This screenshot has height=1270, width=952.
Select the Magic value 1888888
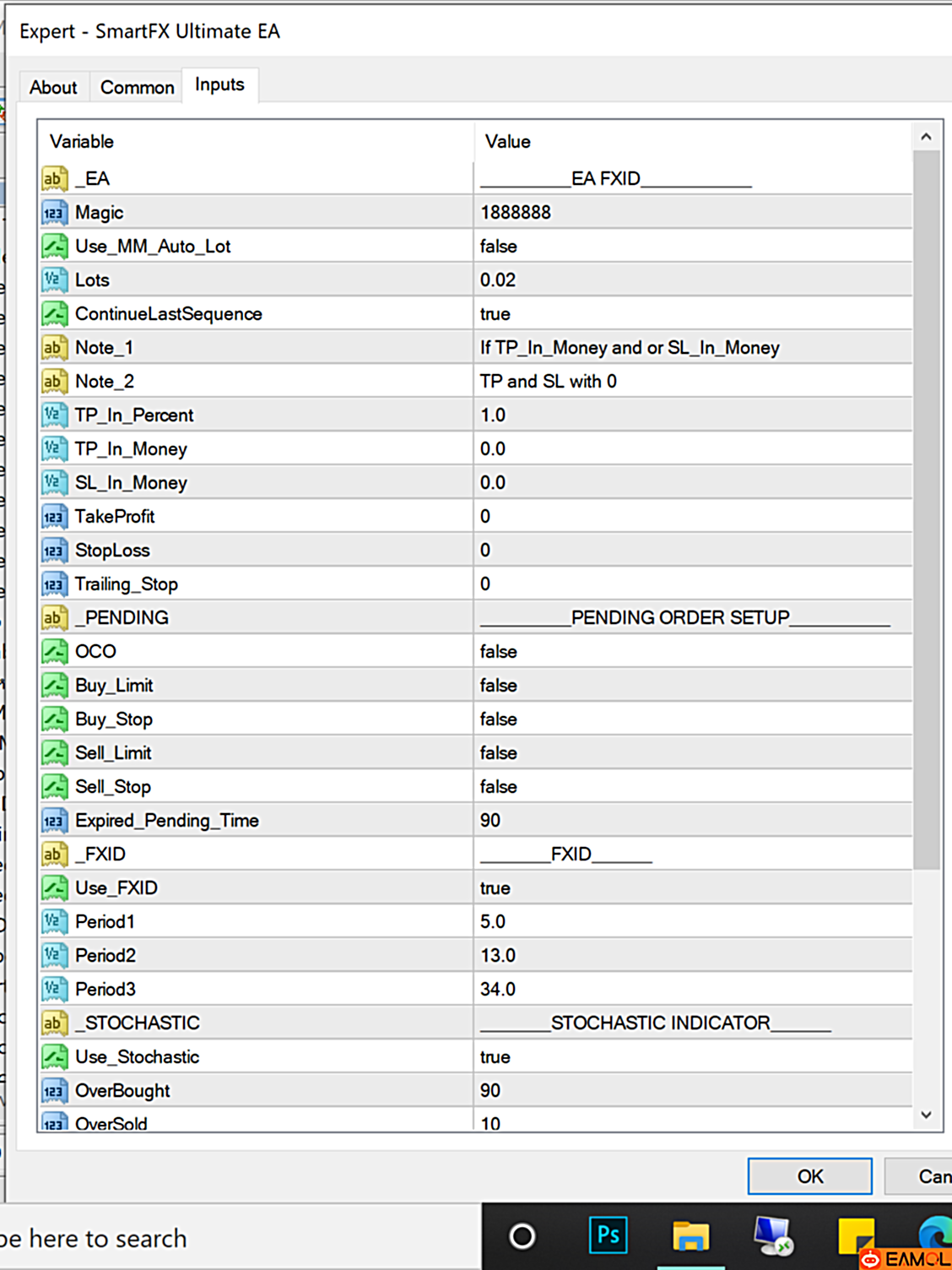(x=516, y=212)
